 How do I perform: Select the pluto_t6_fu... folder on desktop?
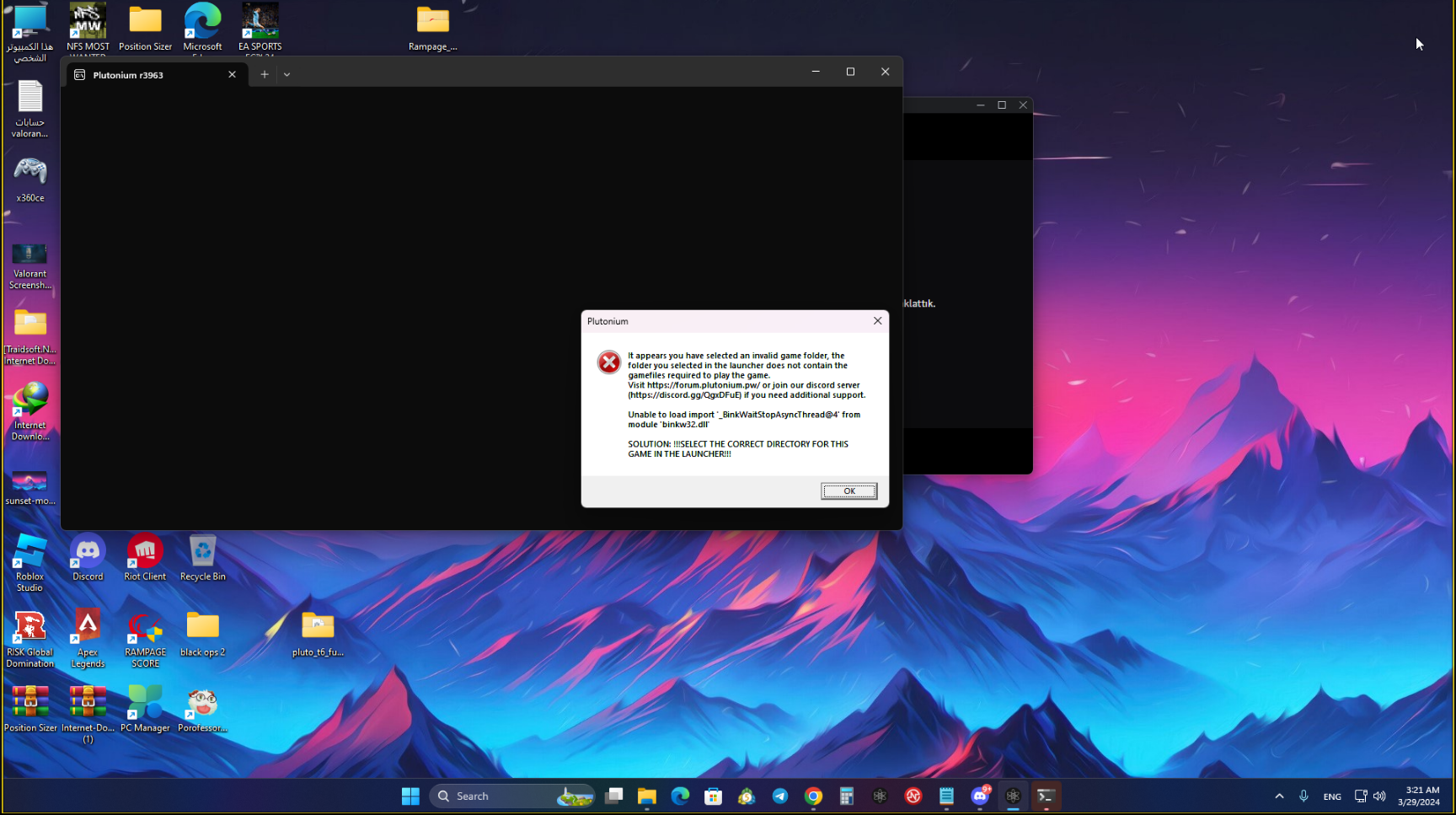click(x=318, y=634)
